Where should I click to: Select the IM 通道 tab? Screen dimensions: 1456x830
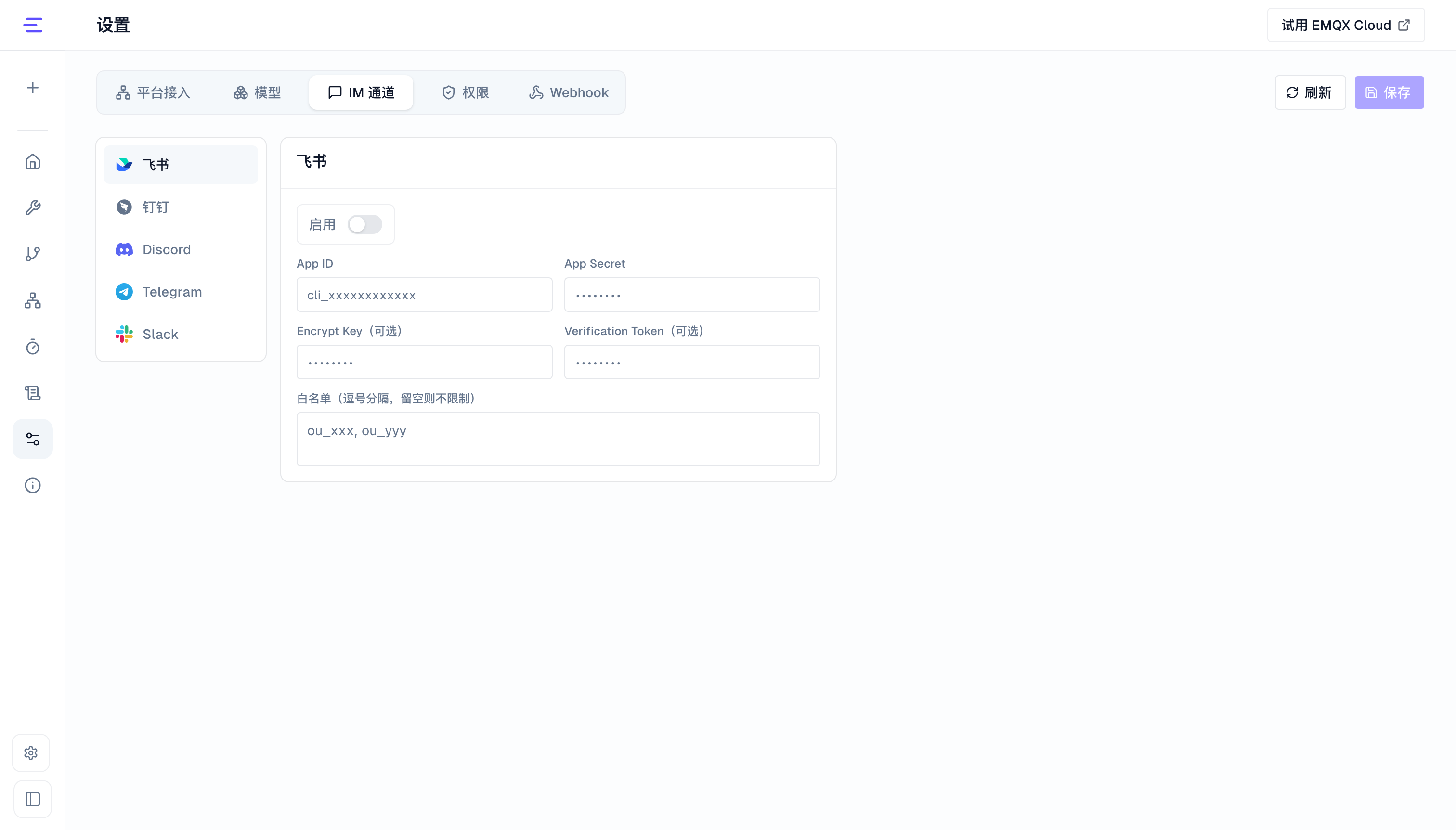(361, 92)
